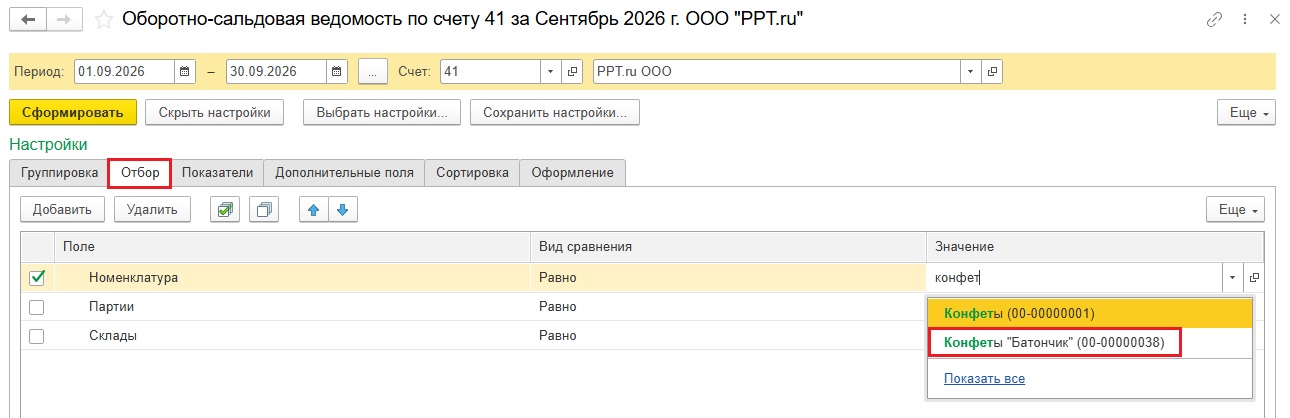Move filter row up arrow

(x=316, y=209)
